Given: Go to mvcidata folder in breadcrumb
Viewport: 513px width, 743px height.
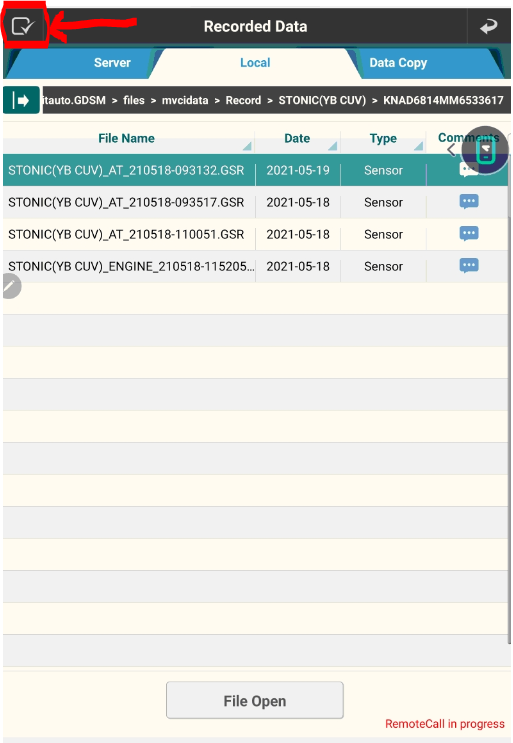Looking at the screenshot, I should coord(185,100).
